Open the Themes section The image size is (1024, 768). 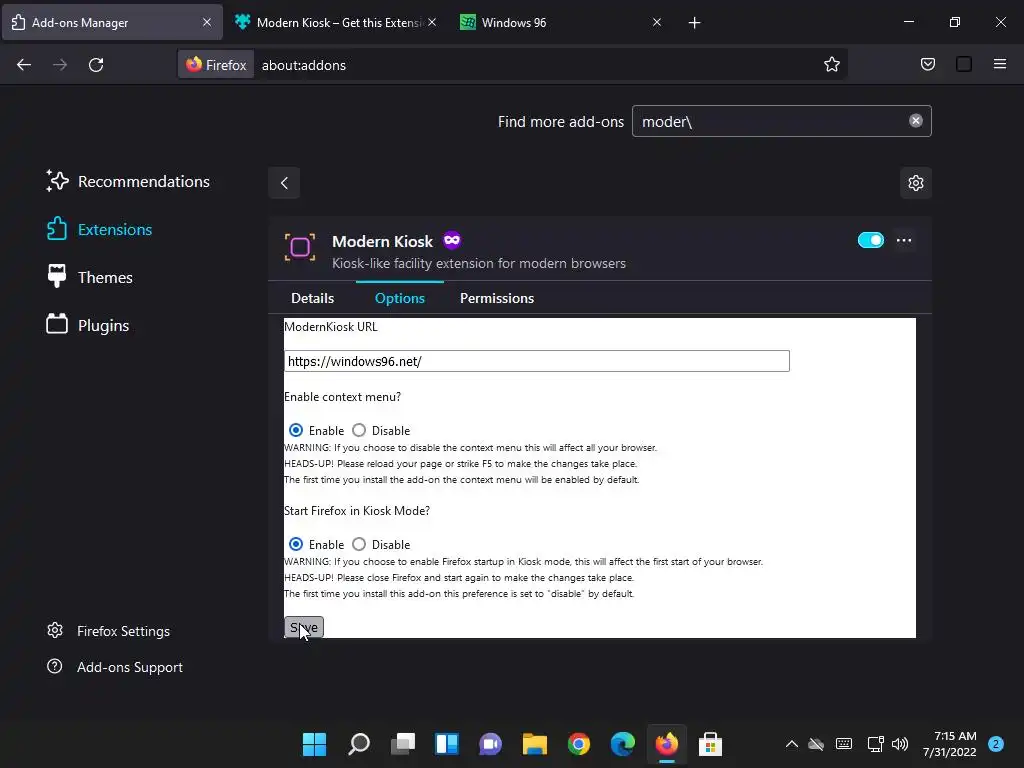point(89,277)
